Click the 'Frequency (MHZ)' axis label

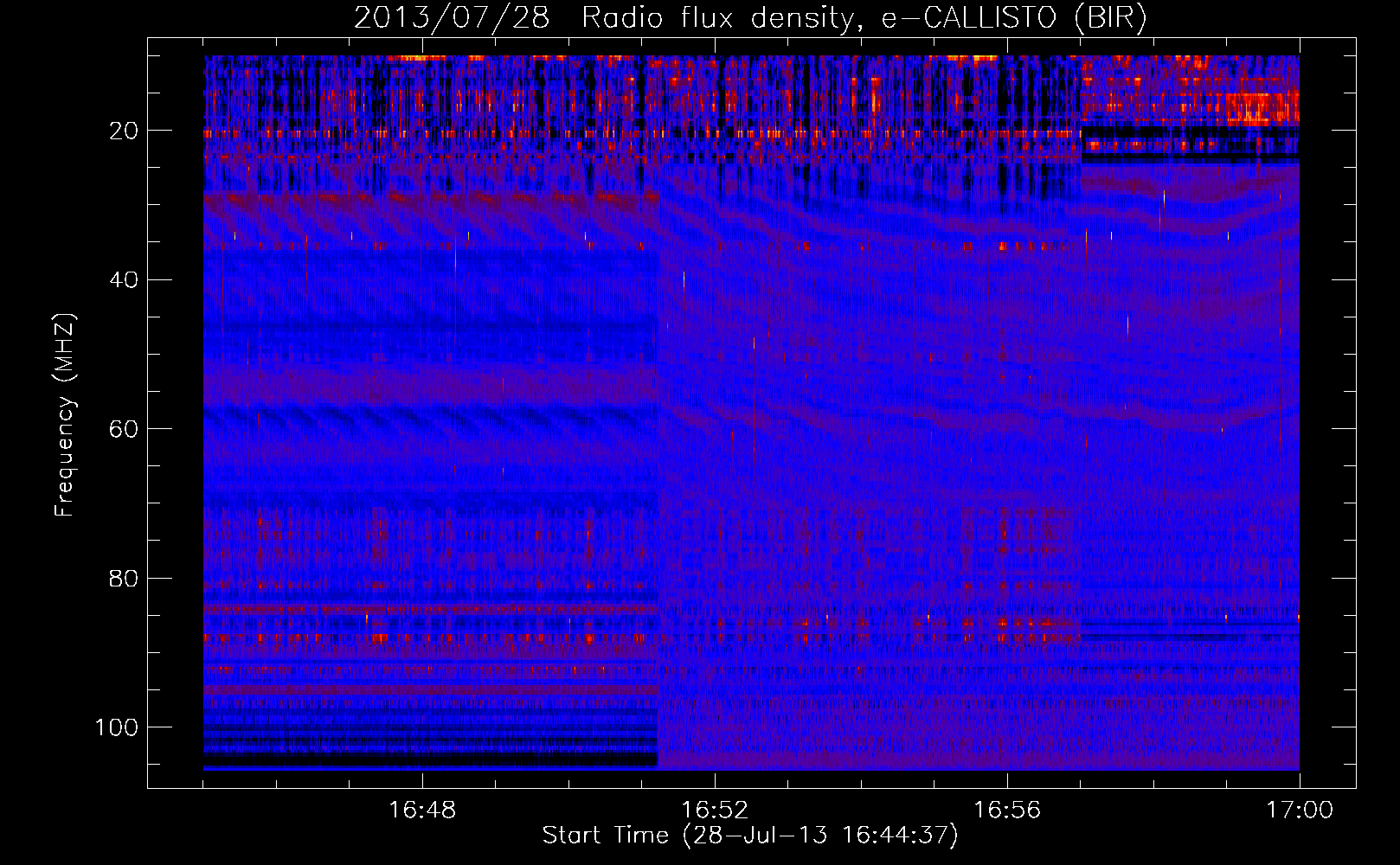[x=65, y=415]
